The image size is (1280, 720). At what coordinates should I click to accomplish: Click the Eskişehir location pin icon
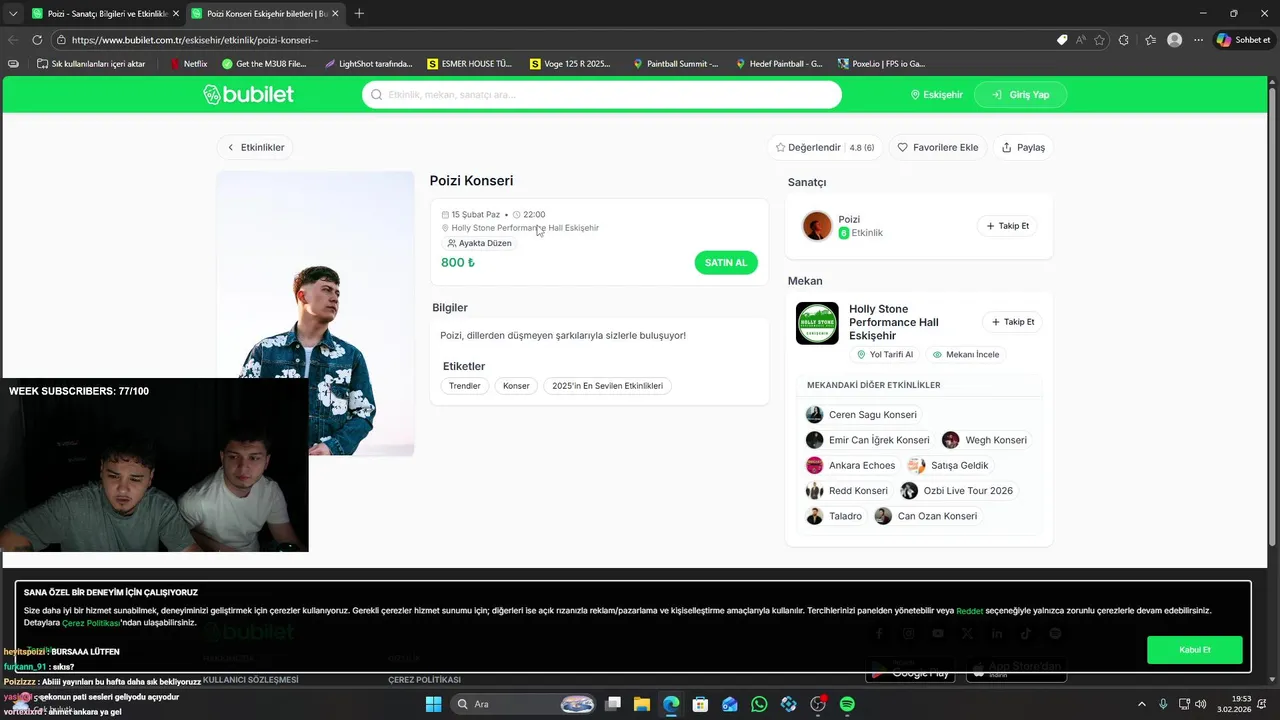click(915, 95)
